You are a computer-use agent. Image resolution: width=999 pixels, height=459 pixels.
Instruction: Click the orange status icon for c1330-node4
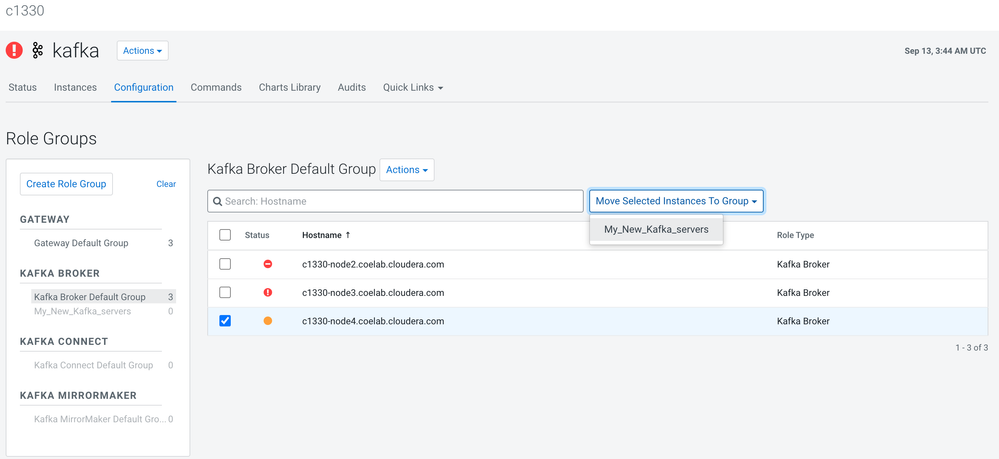pos(267,321)
